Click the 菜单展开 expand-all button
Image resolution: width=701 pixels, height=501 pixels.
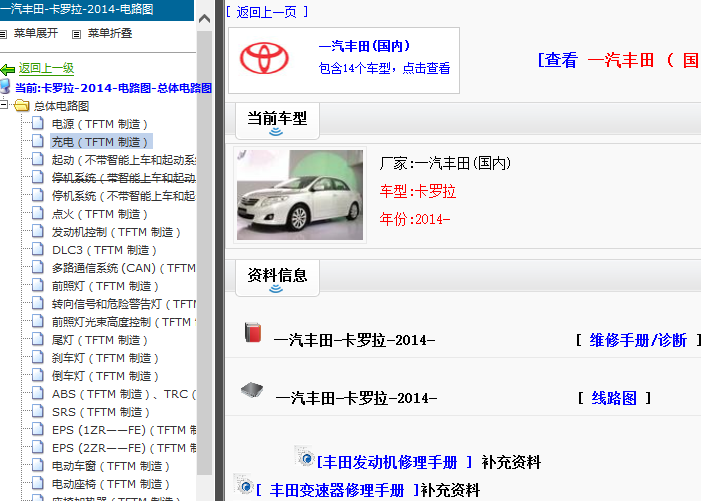click(x=36, y=34)
